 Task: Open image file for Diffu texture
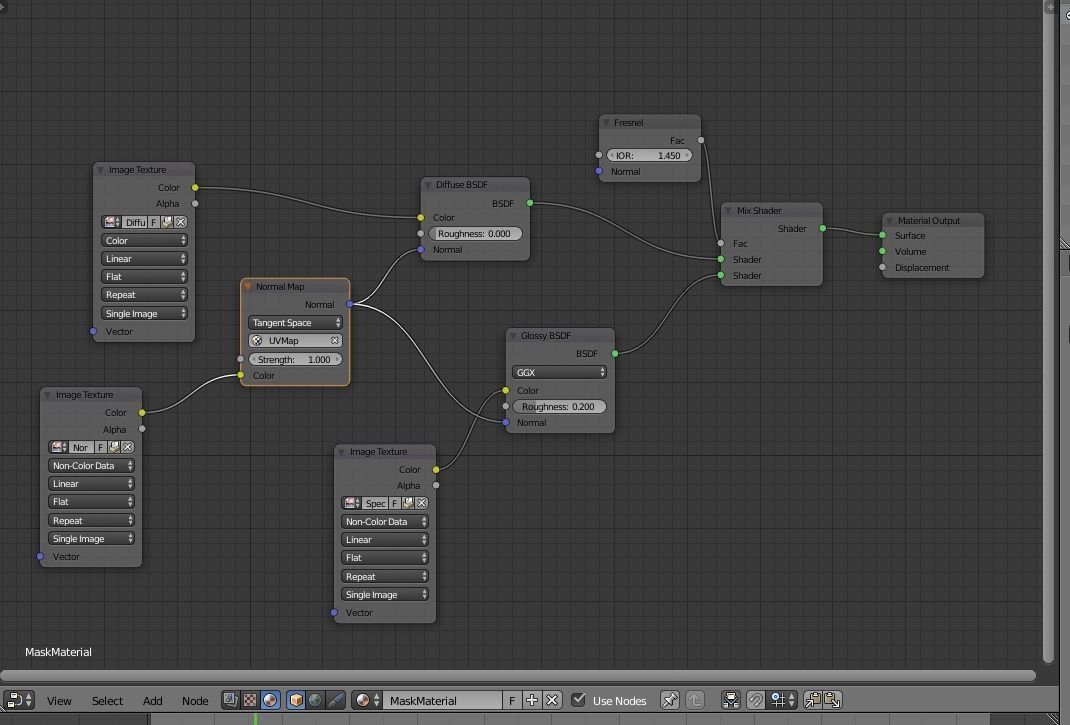coord(167,222)
